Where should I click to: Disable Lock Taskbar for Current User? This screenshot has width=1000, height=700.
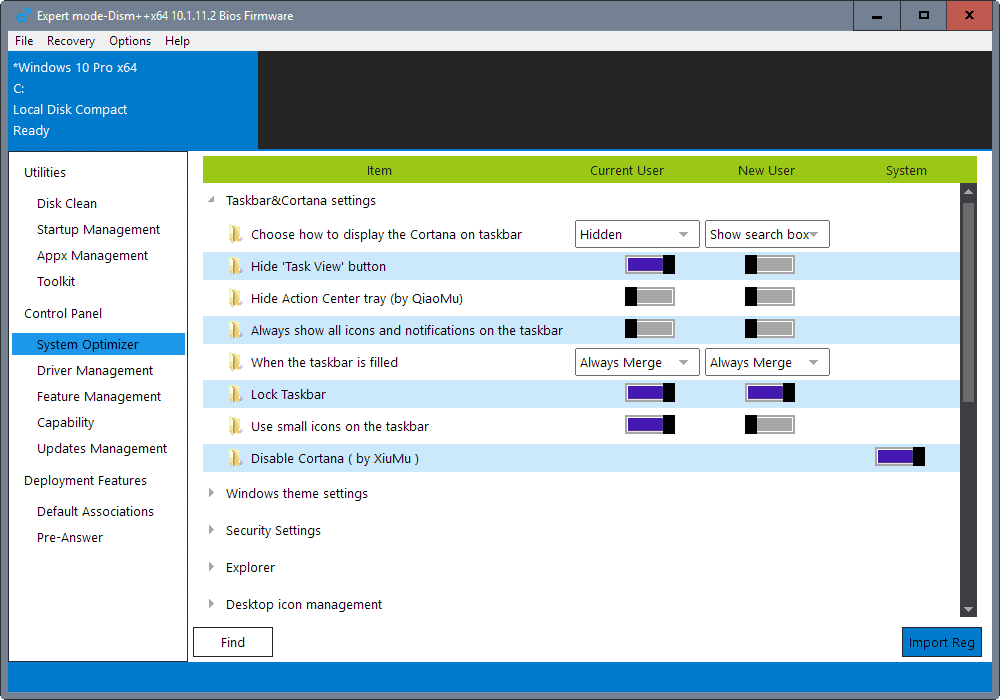click(650, 392)
